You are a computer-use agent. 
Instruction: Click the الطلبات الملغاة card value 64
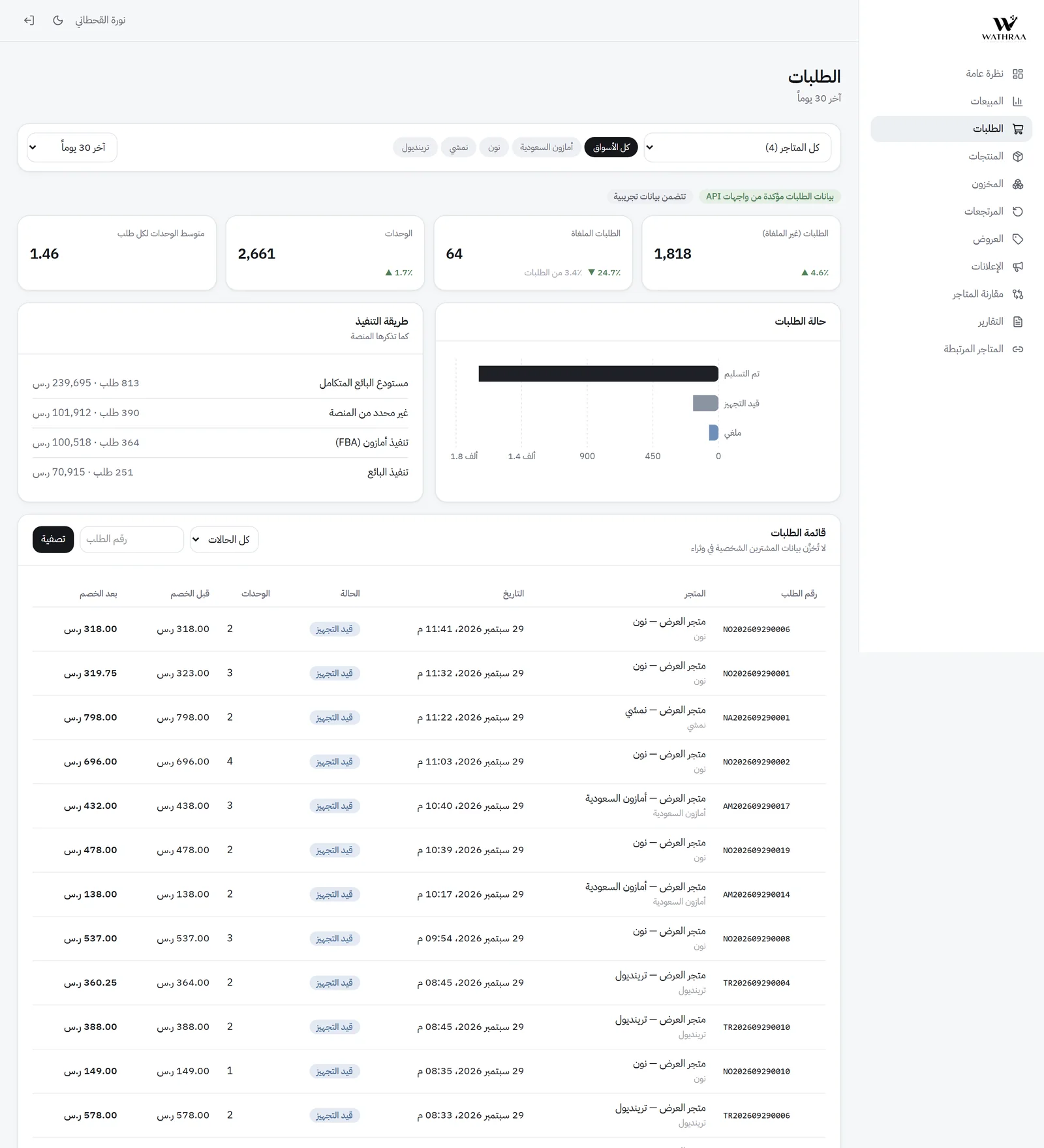pos(454,254)
